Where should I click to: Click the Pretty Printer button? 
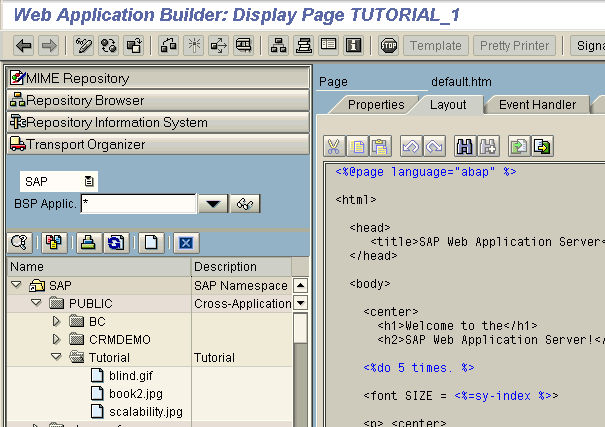tap(514, 46)
